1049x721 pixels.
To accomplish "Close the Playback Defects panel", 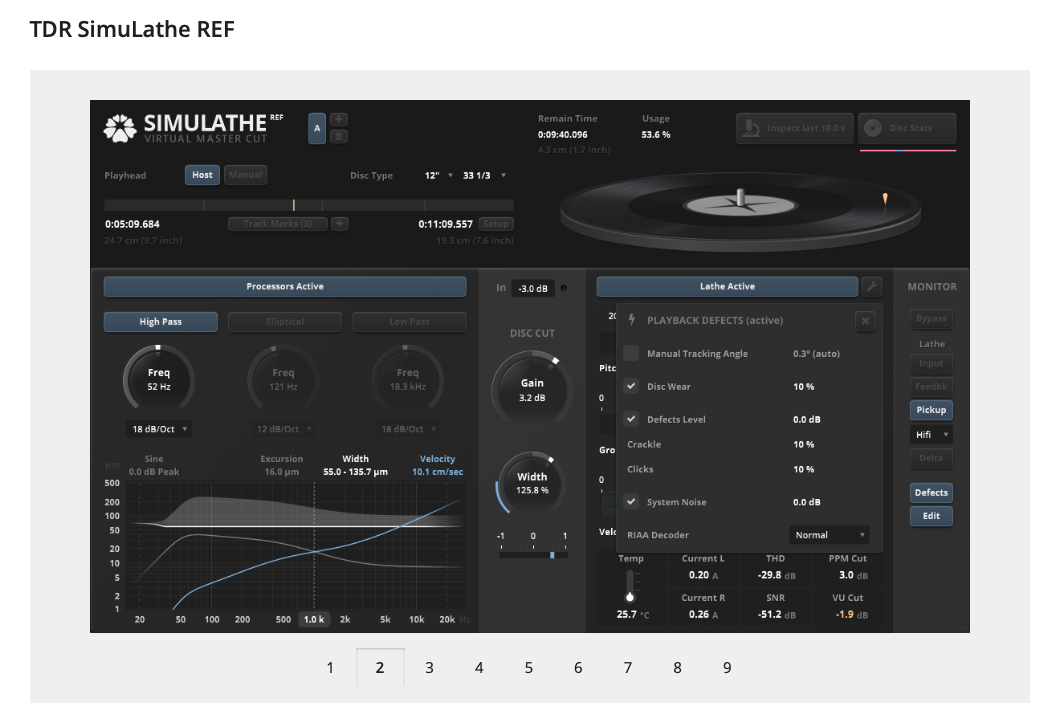I will click(x=865, y=321).
